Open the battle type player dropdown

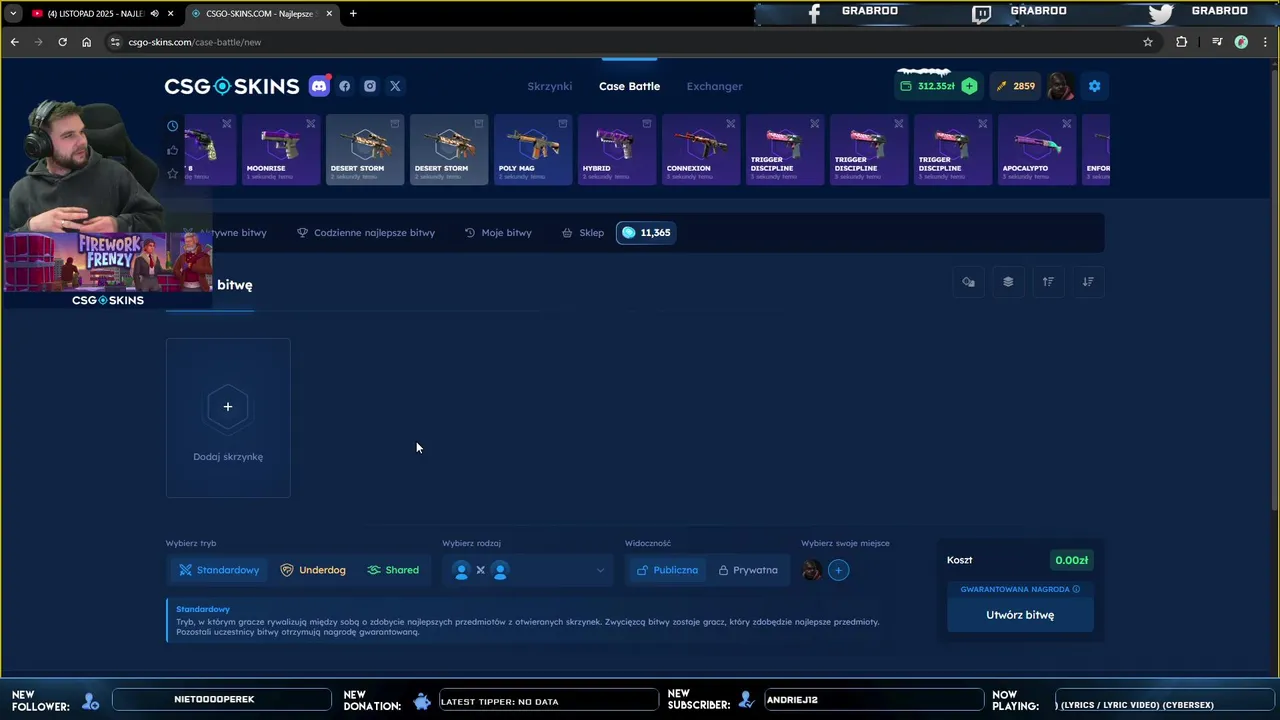click(527, 570)
